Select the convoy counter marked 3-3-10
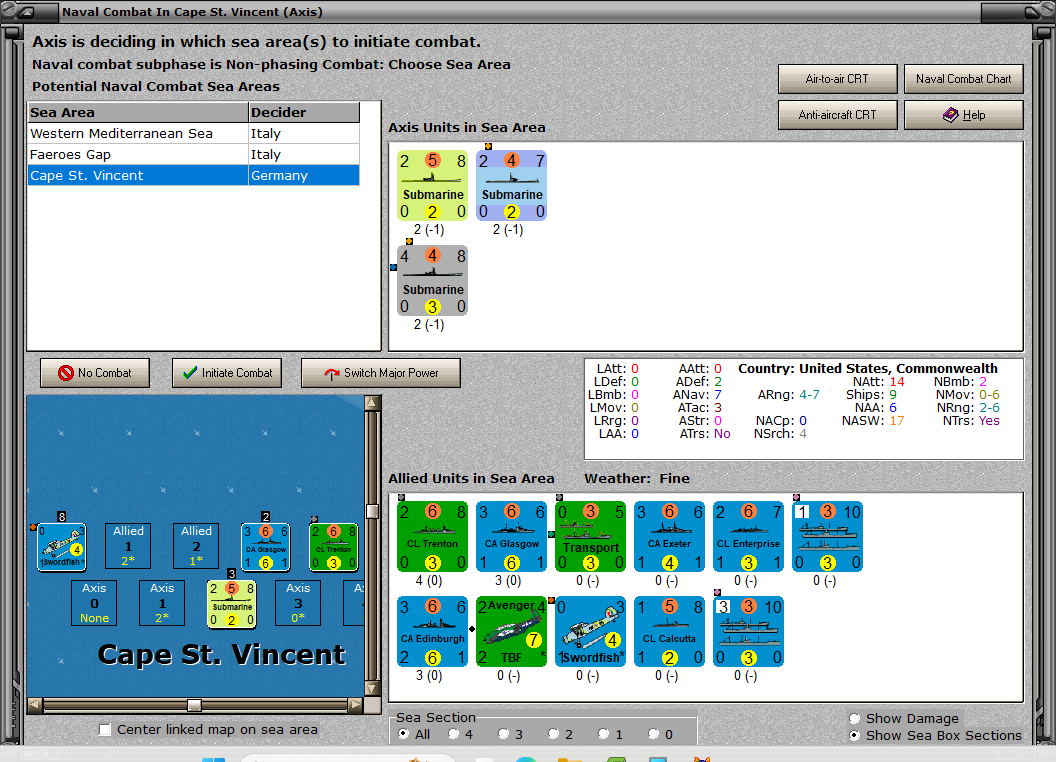Viewport: 1056px width, 762px height. (x=748, y=632)
